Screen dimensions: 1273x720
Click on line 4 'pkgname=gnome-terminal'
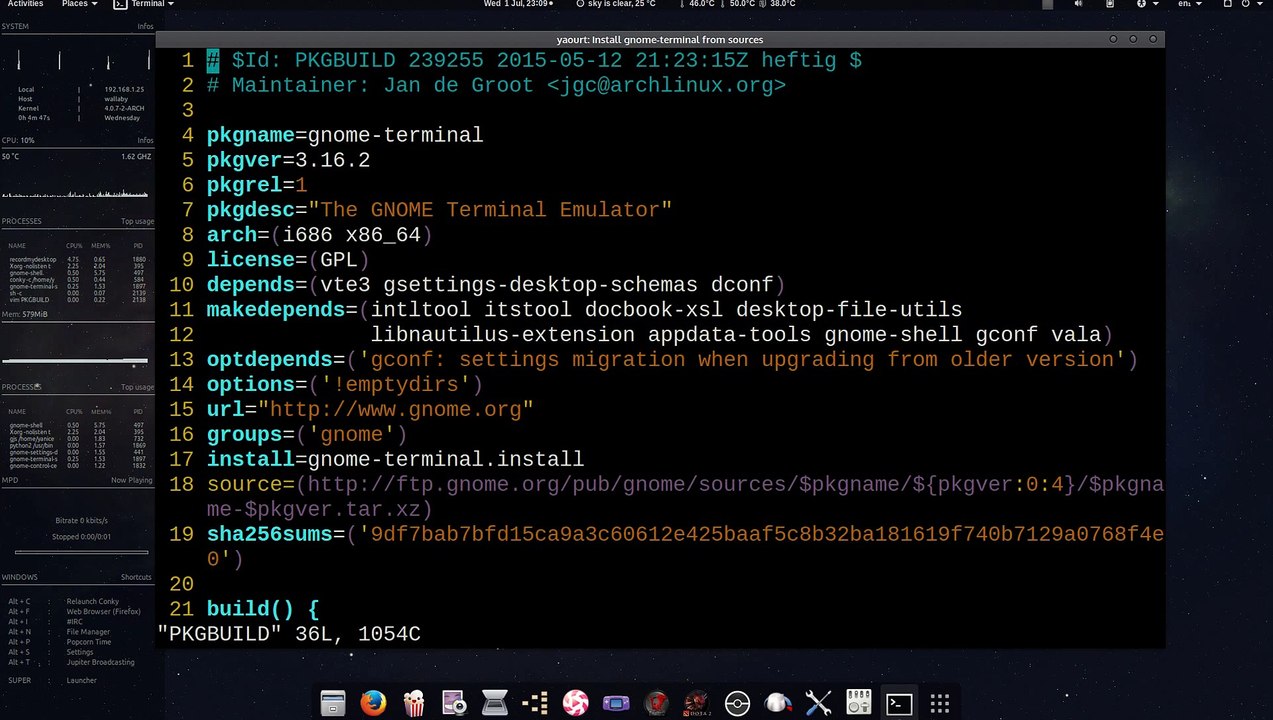[x=345, y=135]
